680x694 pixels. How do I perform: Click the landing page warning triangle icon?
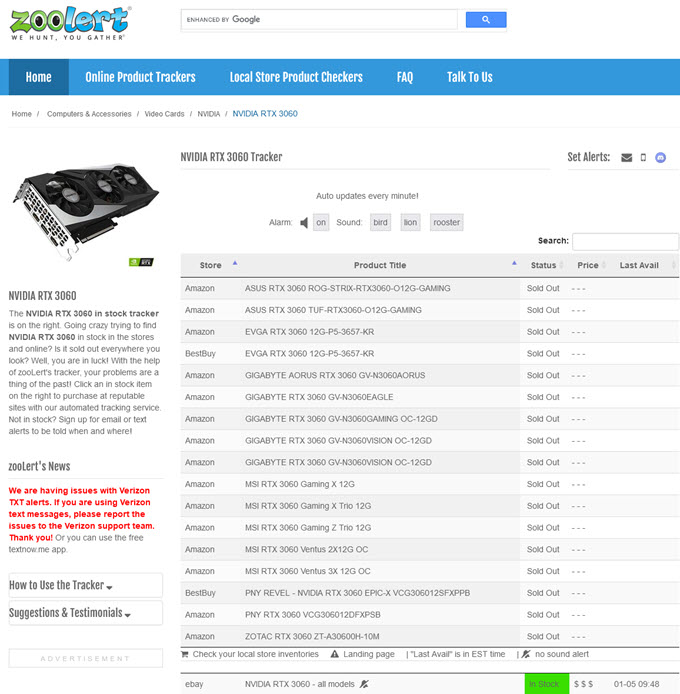coord(335,654)
